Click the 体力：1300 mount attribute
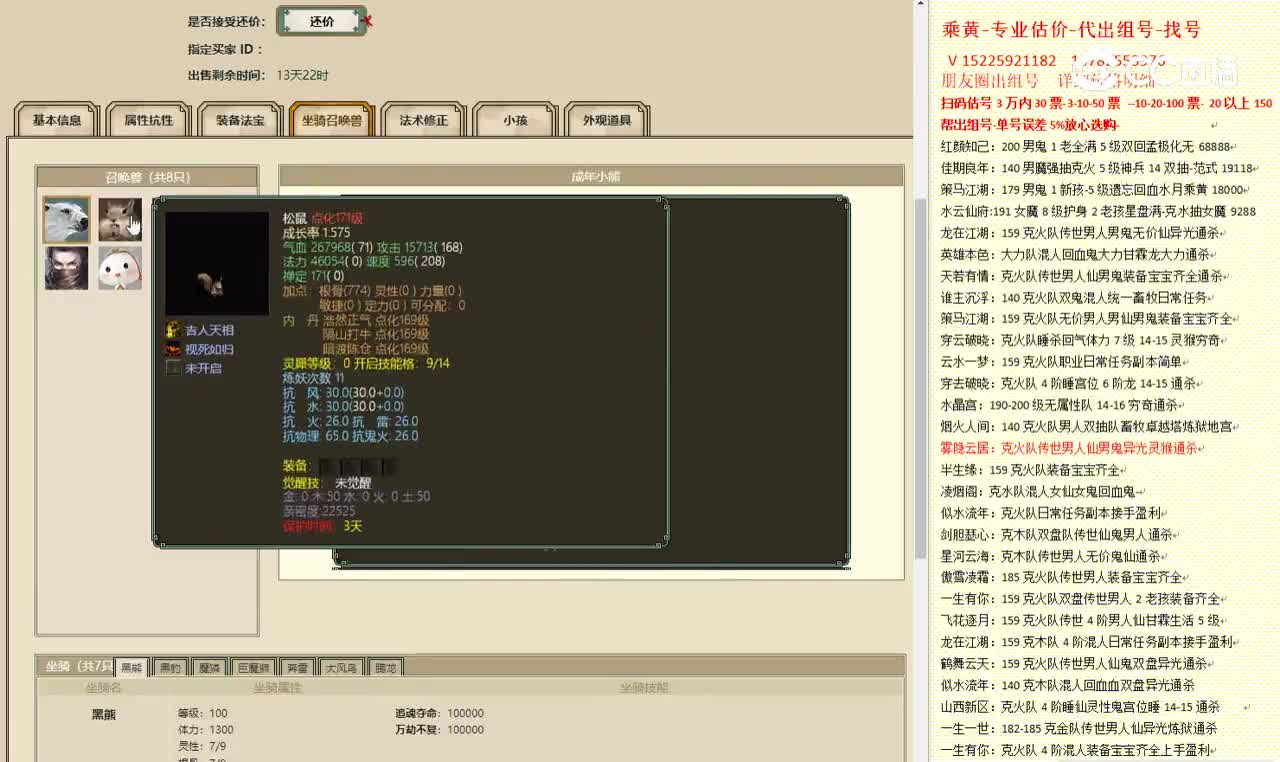This screenshot has height=762, width=1280. (206, 730)
